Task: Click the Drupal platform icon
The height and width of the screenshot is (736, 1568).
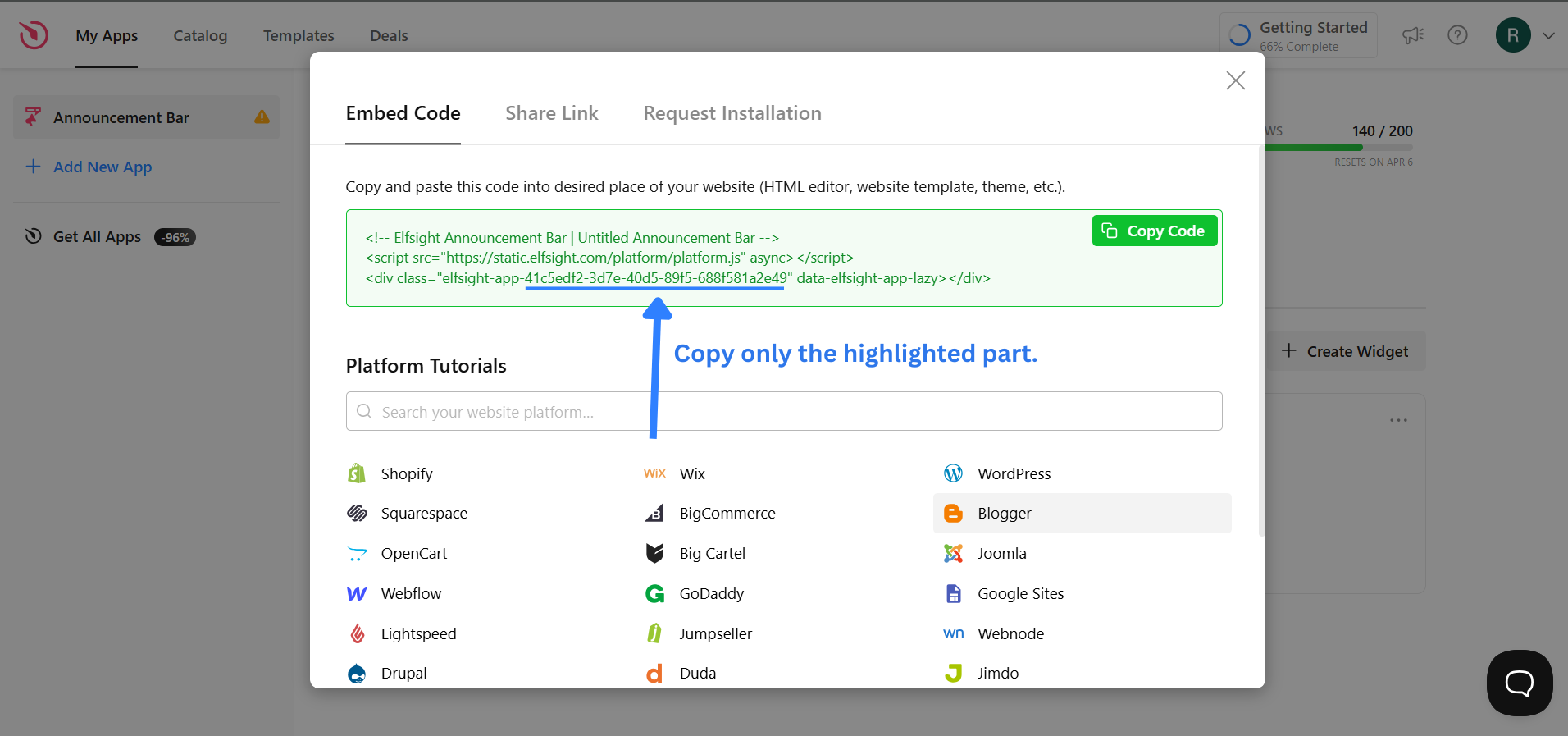Action: tap(357, 674)
